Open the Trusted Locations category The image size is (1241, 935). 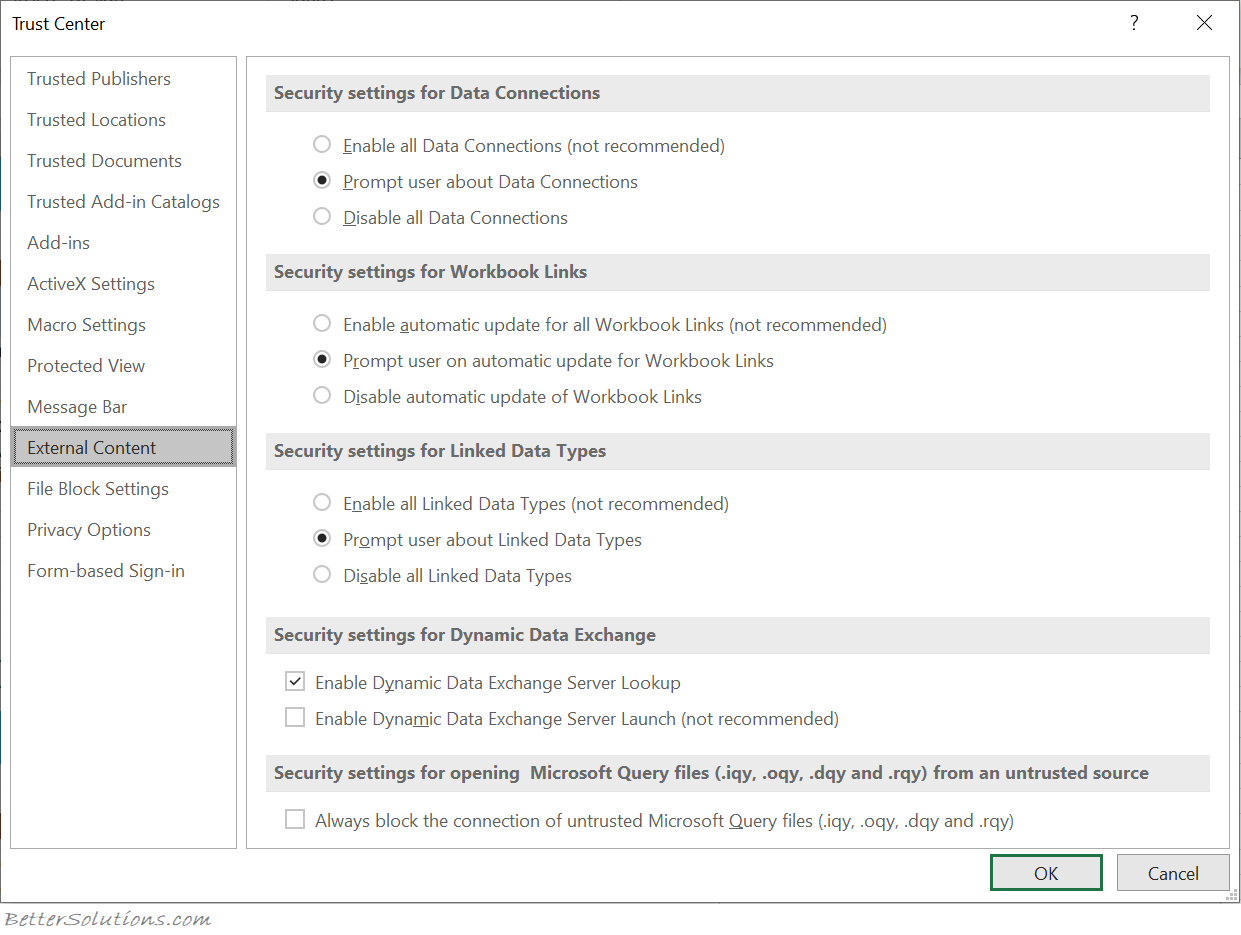tap(124, 120)
